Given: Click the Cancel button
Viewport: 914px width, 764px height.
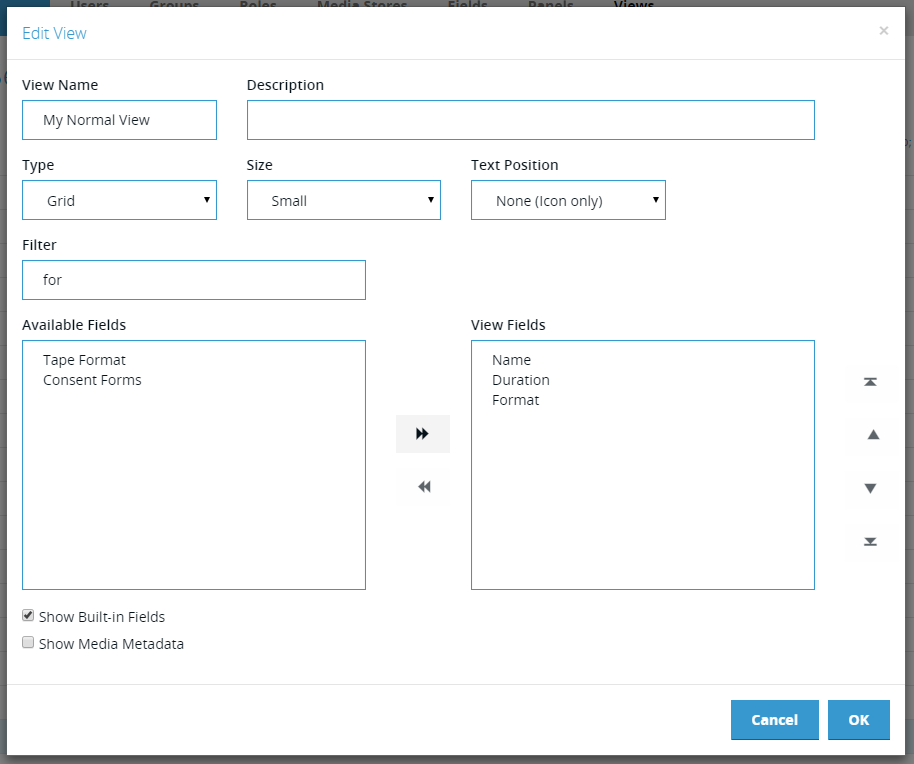Looking at the screenshot, I should tap(775, 720).
